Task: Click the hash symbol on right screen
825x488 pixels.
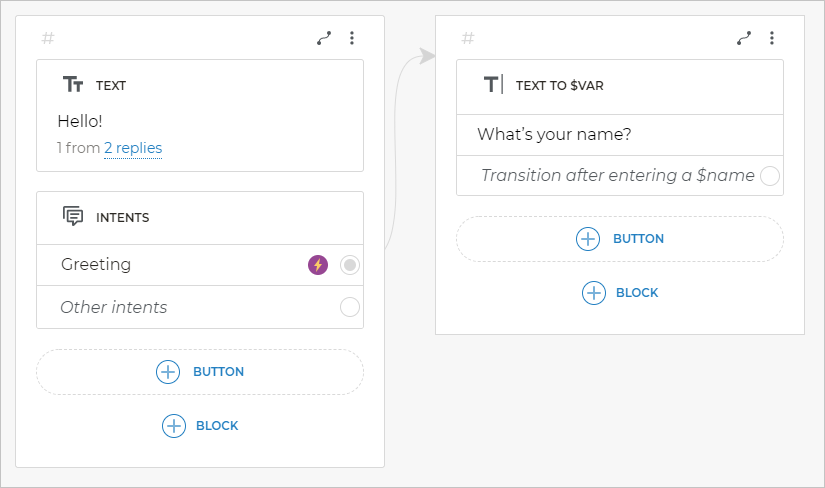Action: pyautogui.click(x=468, y=38)
